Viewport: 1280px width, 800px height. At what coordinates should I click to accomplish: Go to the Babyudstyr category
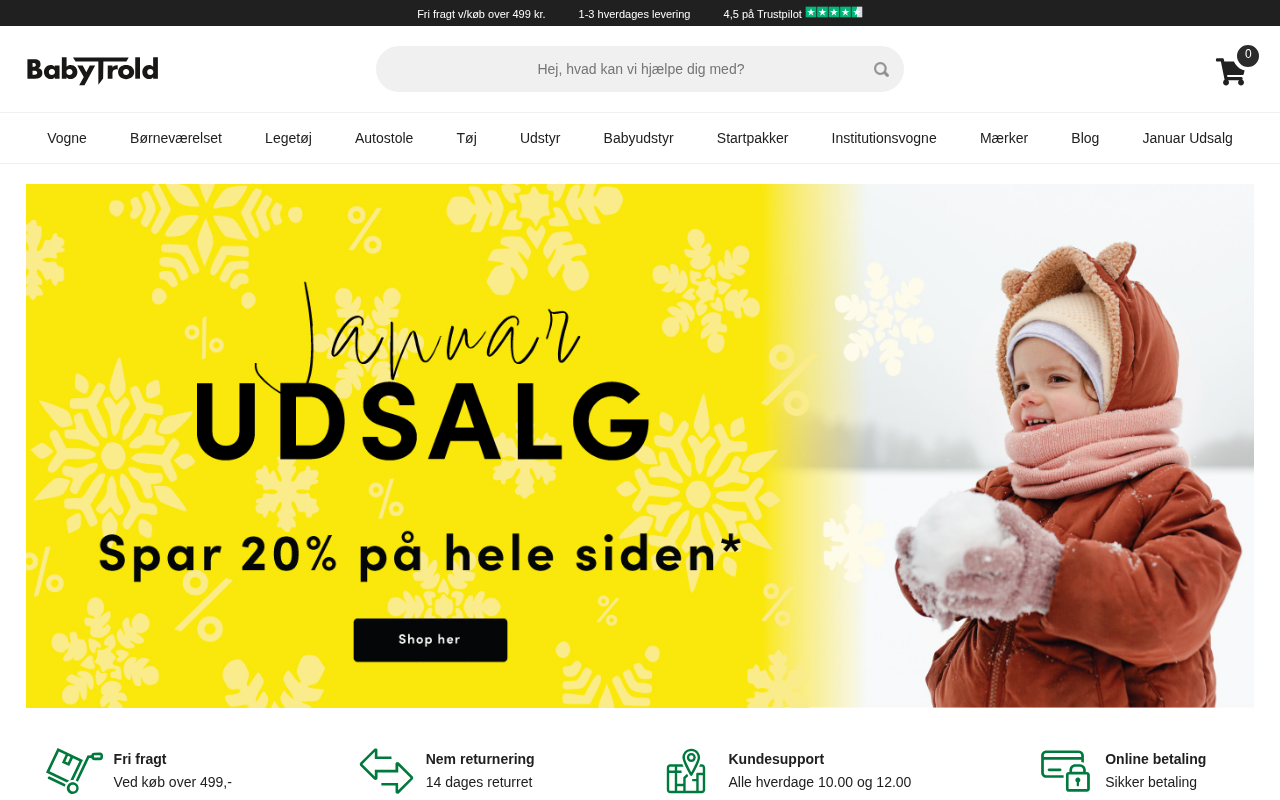[638, 138]
